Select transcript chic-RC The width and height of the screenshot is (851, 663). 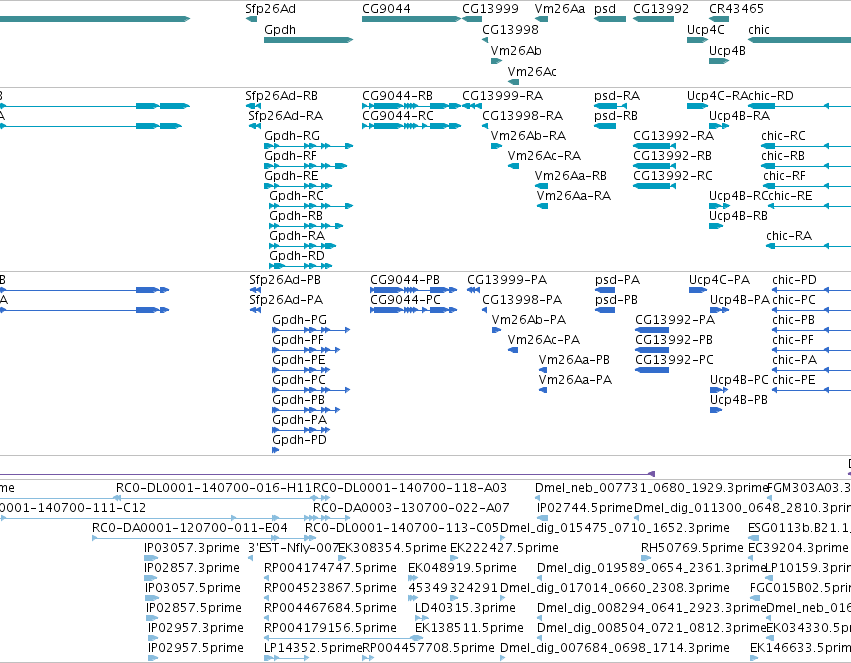tap(783, 136)
